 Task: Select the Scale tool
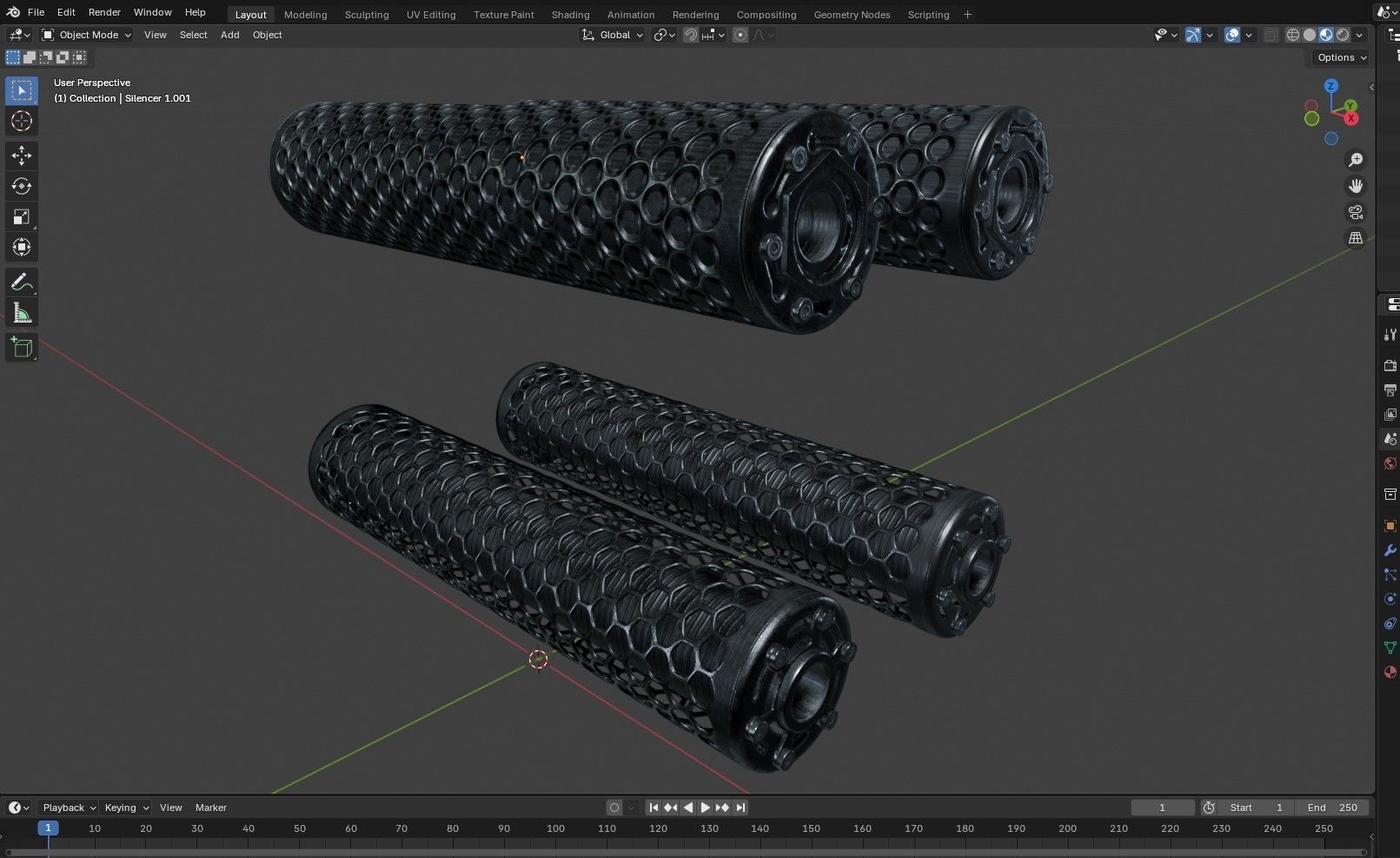point(22,216)
